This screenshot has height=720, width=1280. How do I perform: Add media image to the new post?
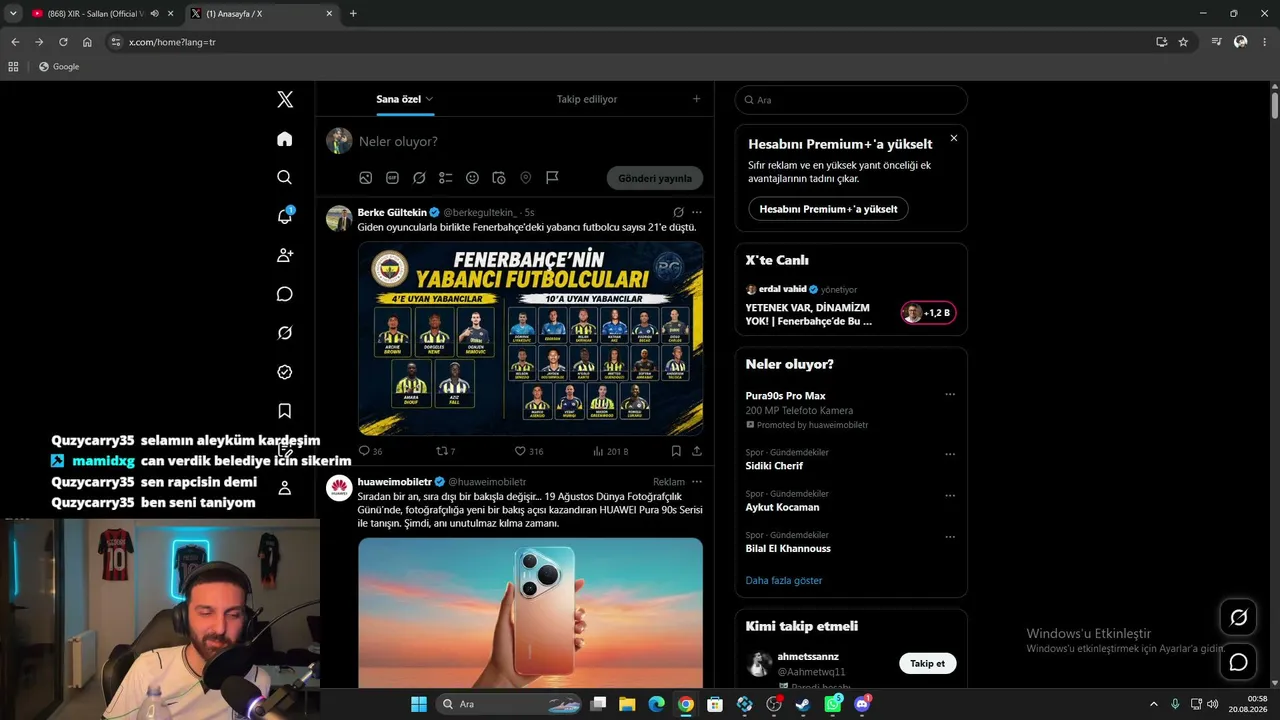pyautogui.click(x=366, y=178)
